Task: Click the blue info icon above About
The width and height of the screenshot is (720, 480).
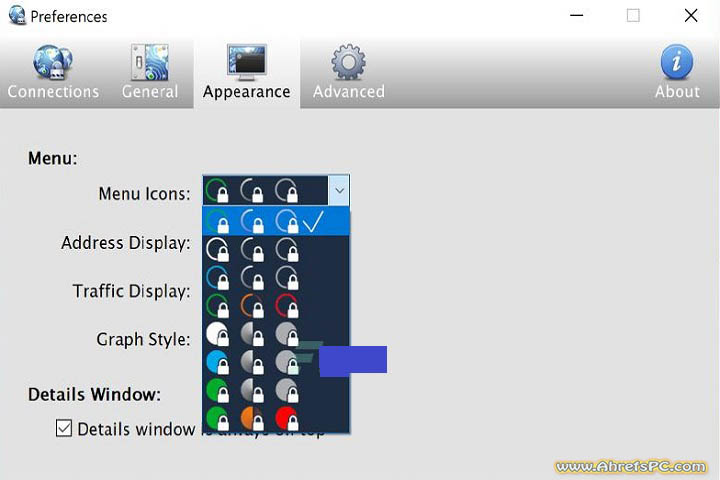Action: (x=677, y=62)
